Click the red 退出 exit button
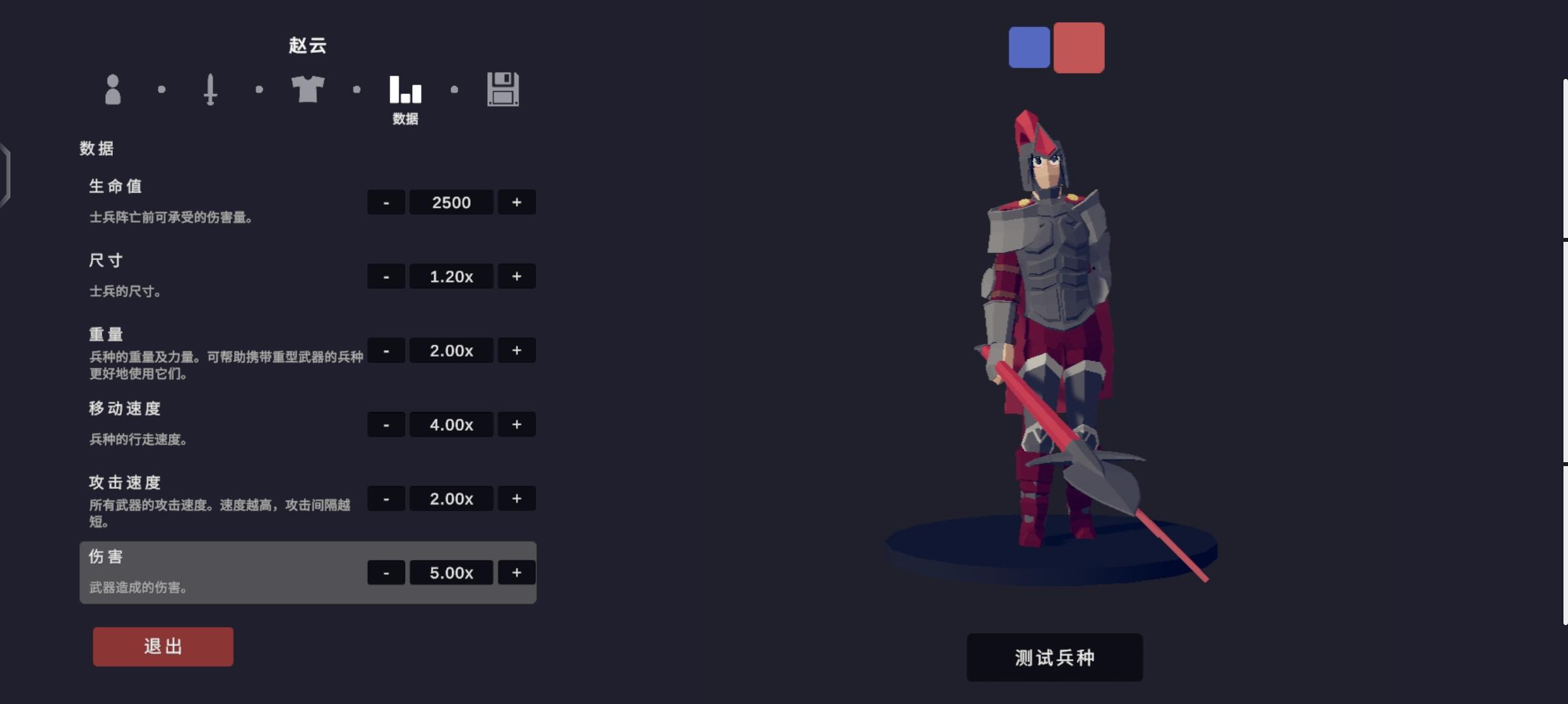The height and width of the screenshot is (704, 1568). pos(163,647)
